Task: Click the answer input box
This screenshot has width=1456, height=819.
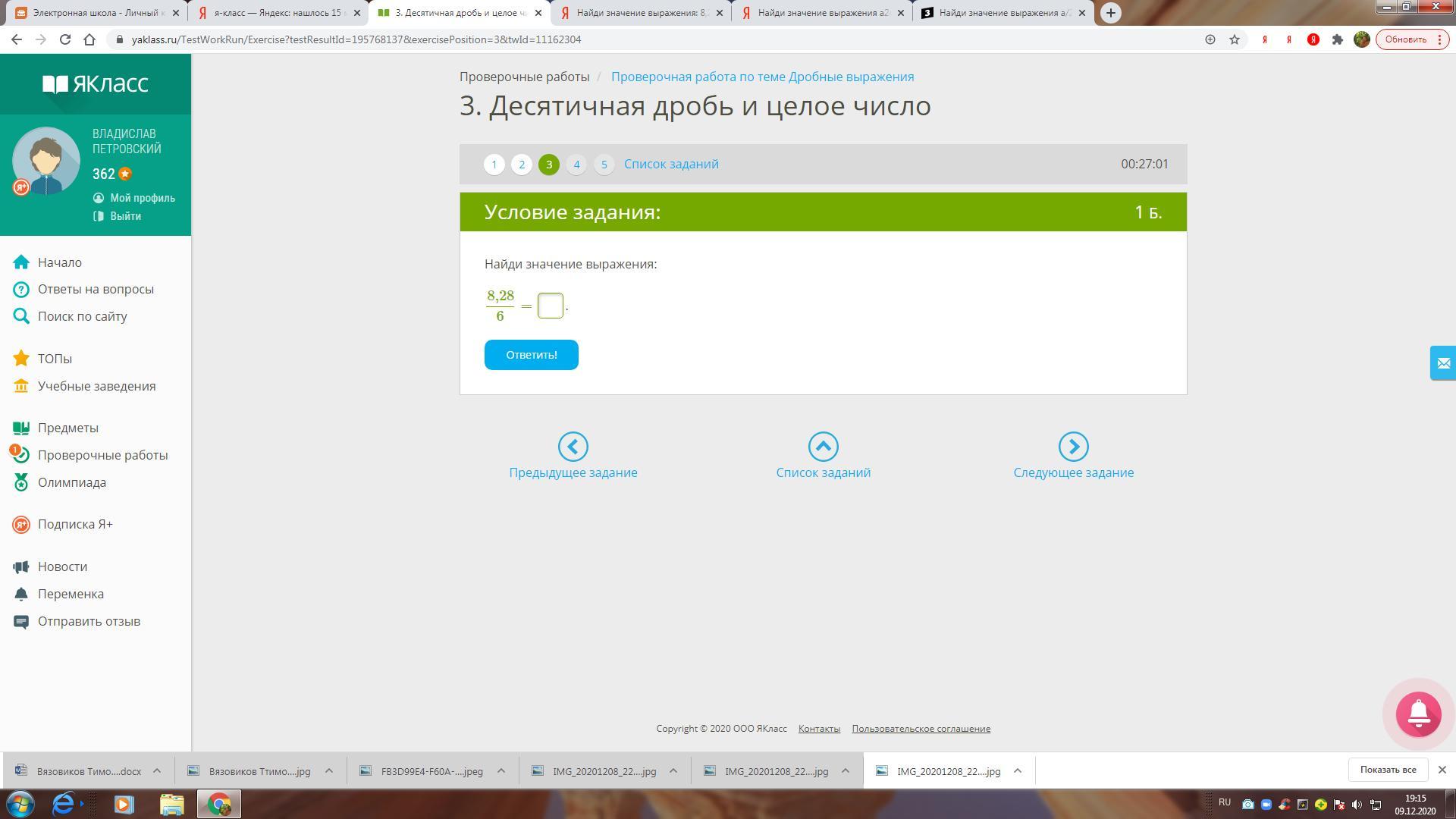Action: (x=551, y=306)
